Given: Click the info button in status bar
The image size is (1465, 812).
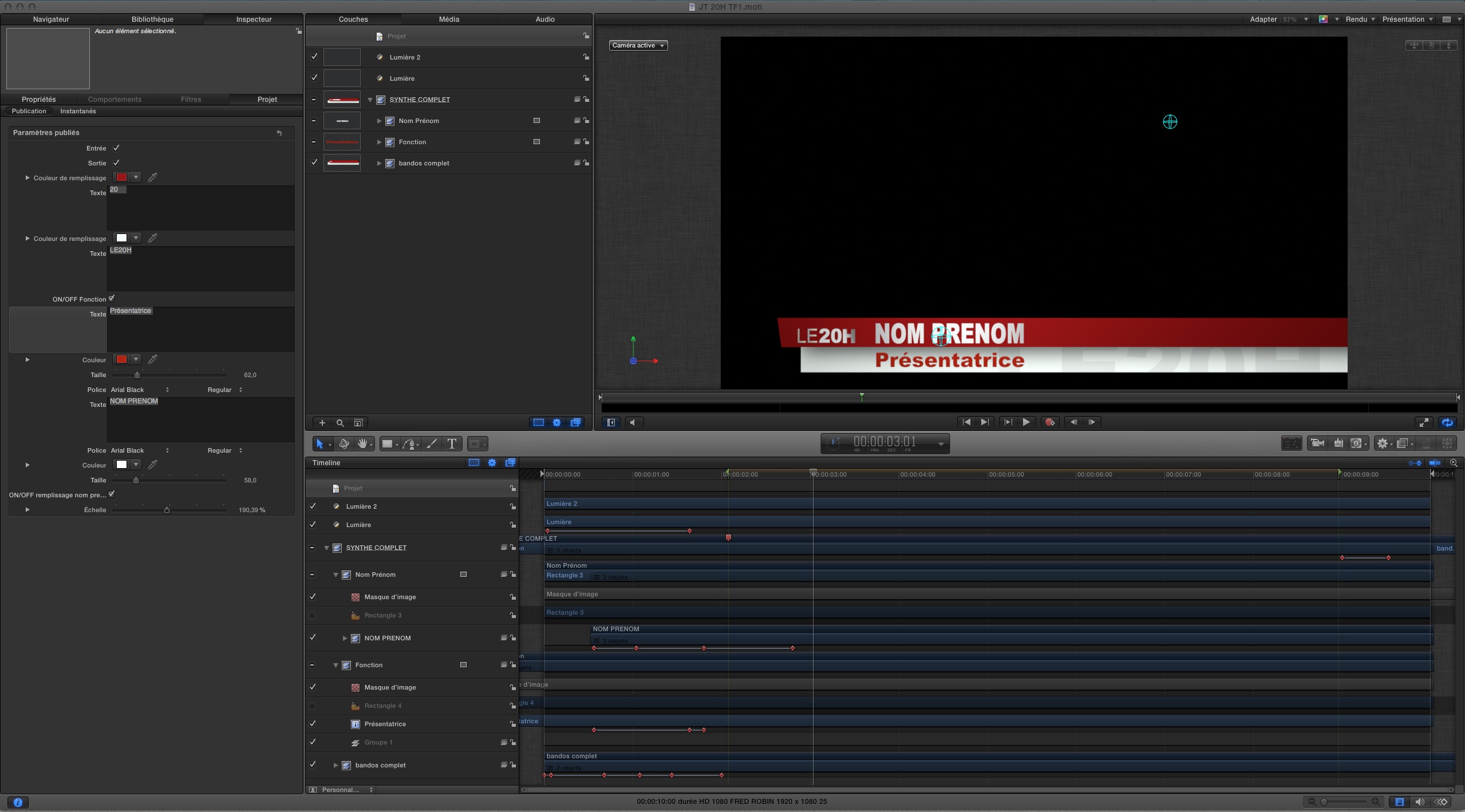Looking at the screenshot, I should tap(18, 802).
